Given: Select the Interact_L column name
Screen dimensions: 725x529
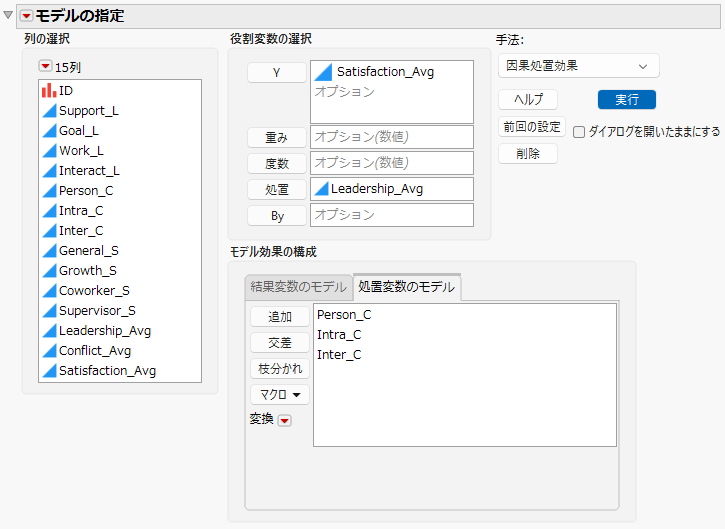Looking at the screenshot, I should click(x=89, y=171).
